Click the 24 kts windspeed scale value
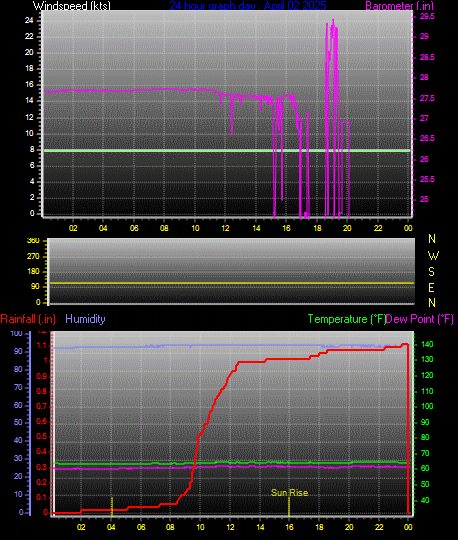Screen dimensions: 458x540 click(29, 20)
